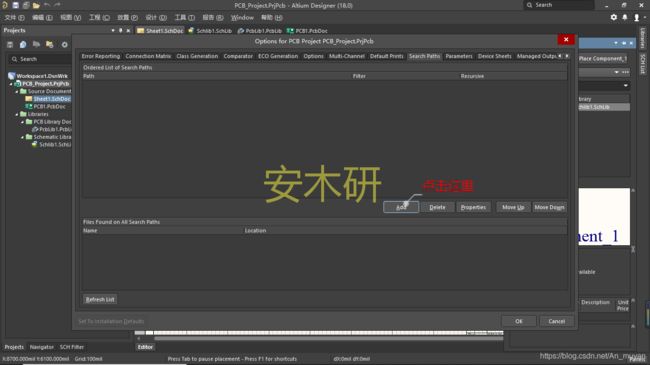Click the Projects panel gear settings icon

(x=64, y=44)
